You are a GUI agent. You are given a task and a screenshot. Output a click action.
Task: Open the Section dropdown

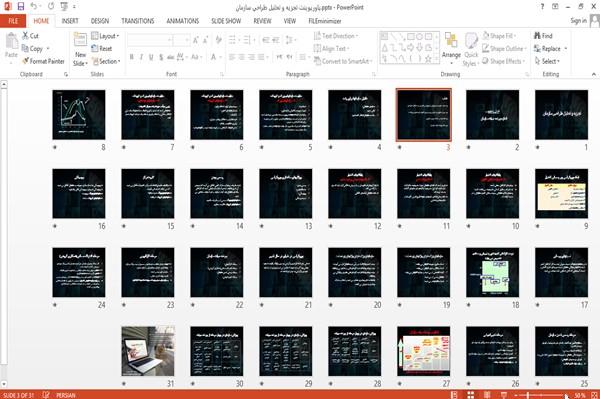click(106, 61)
